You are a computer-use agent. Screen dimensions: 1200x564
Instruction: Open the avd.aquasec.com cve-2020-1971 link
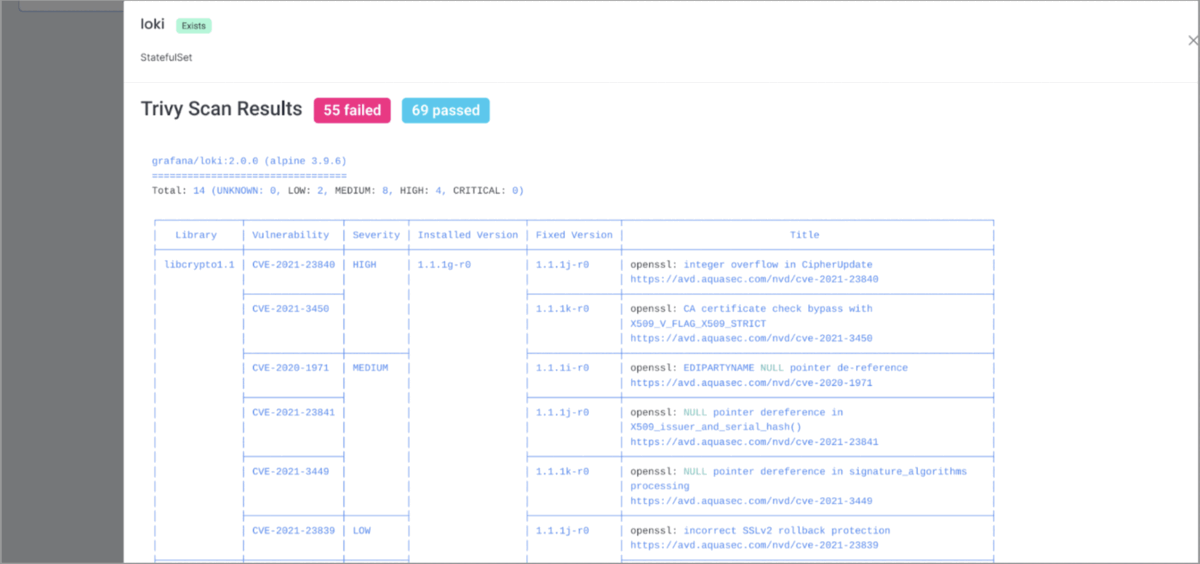(751, 382)
